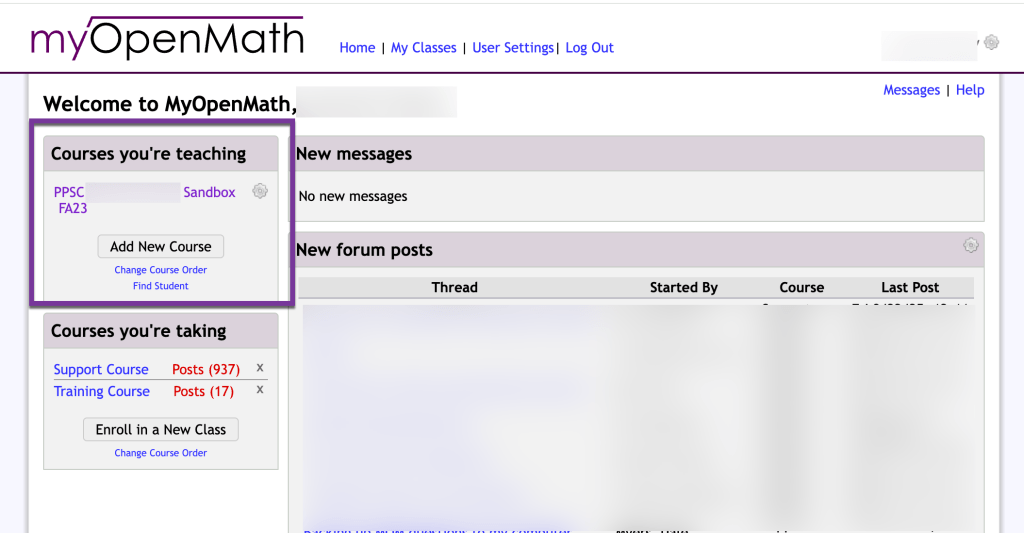Open the Help link

970,90
